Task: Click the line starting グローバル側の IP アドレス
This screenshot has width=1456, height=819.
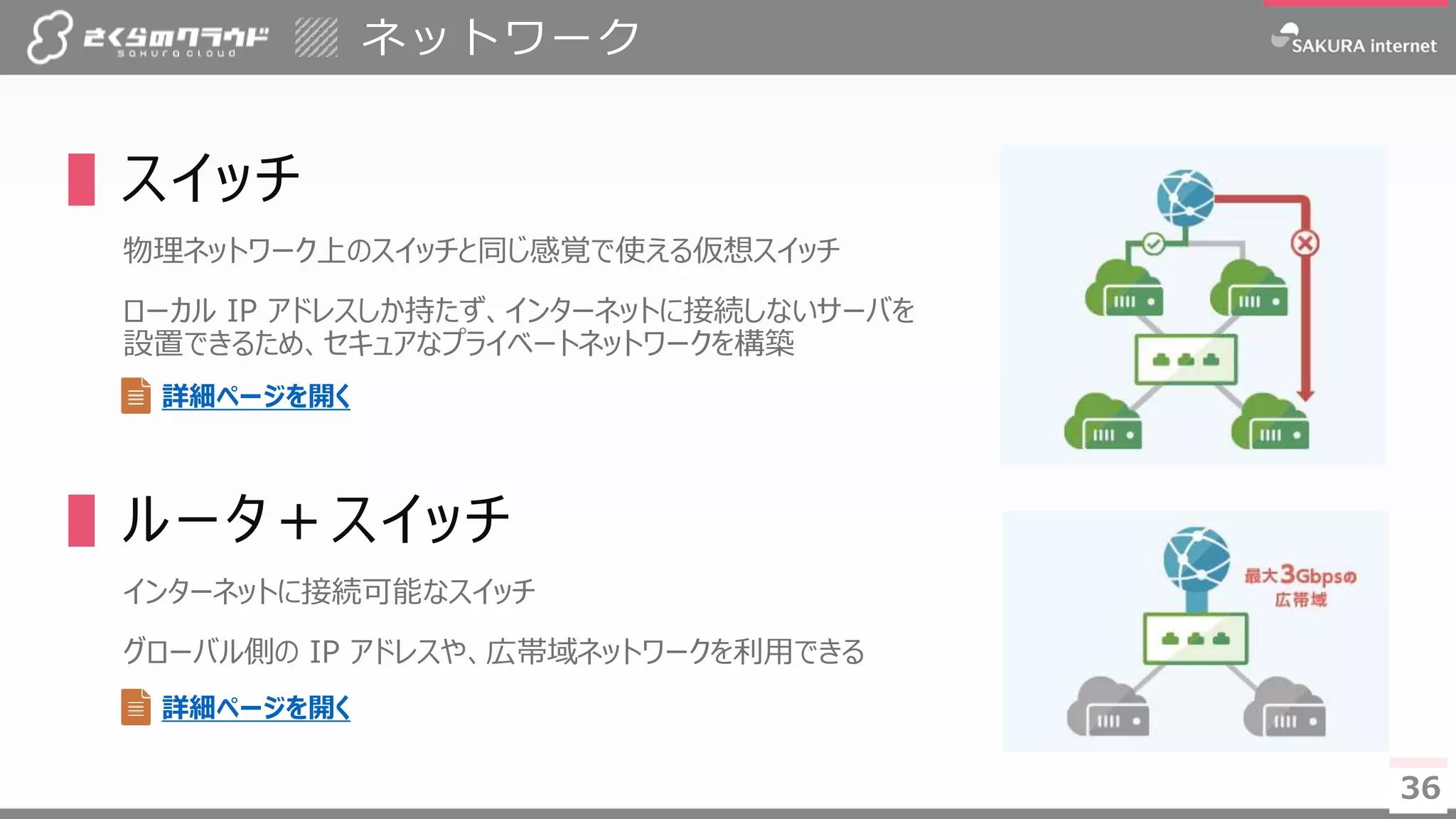Action: click(493, 651)
